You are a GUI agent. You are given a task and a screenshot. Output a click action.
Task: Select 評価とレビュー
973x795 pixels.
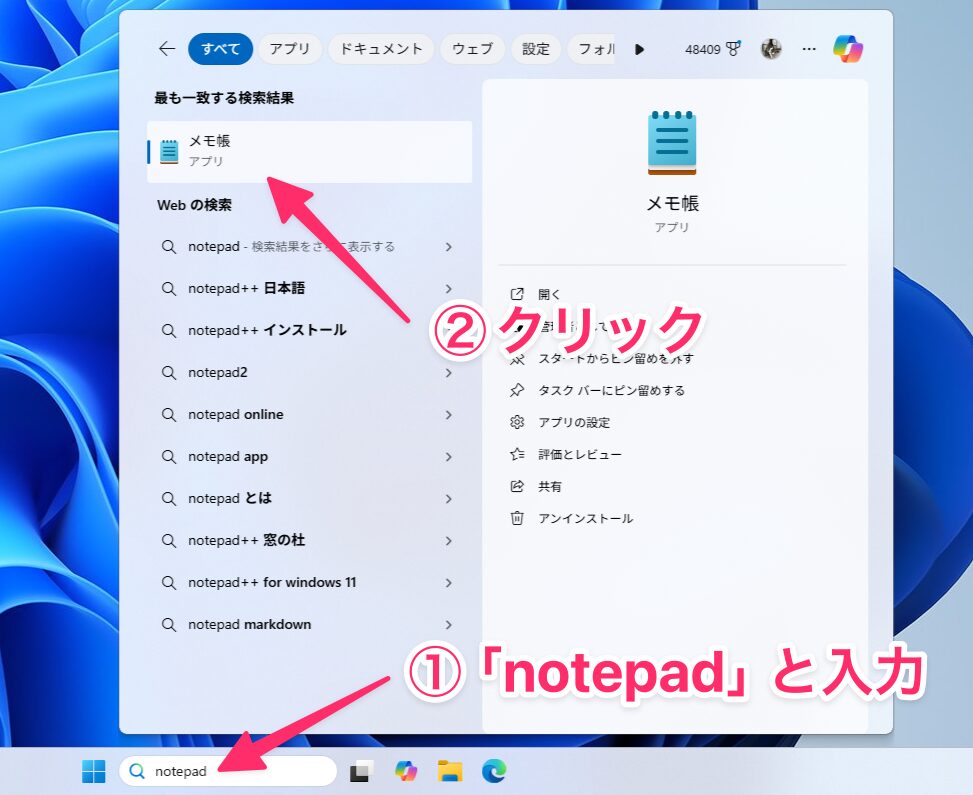(x=580, y=454)
